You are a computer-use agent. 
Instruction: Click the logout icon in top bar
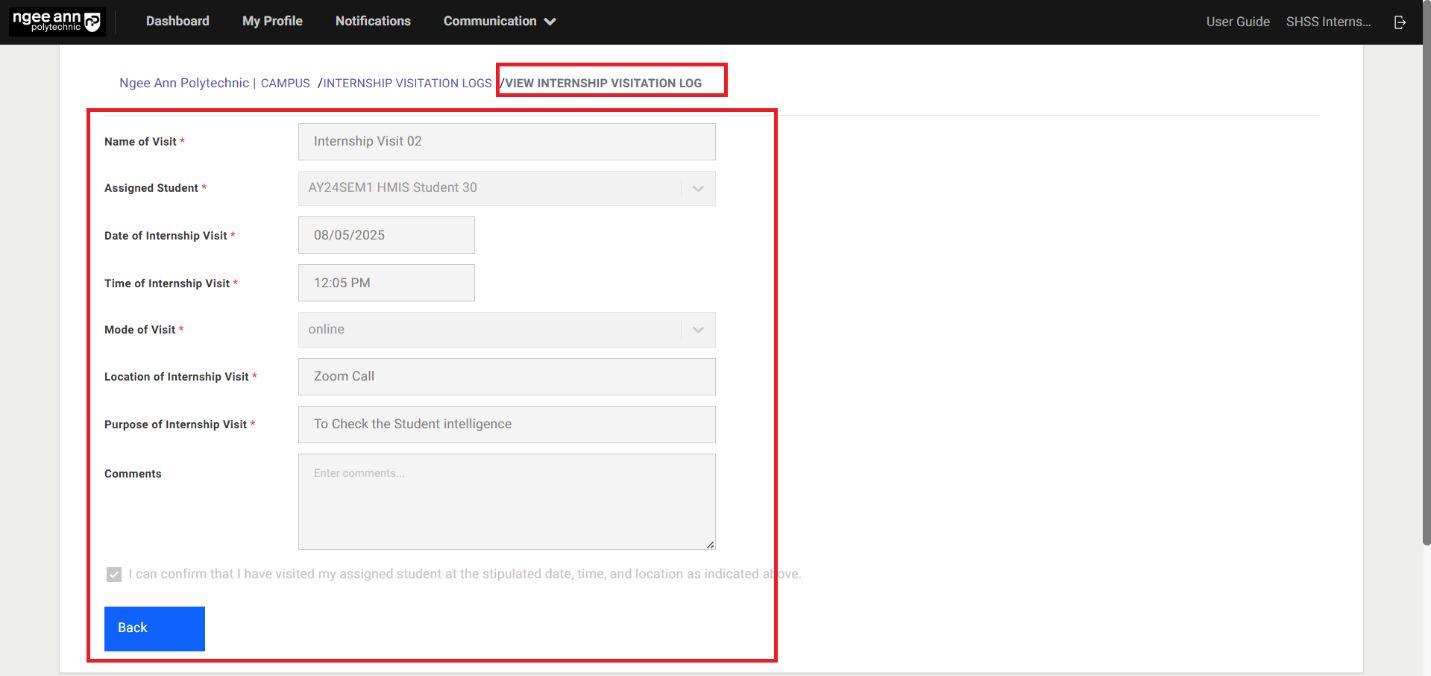[x=1400, y=22]
